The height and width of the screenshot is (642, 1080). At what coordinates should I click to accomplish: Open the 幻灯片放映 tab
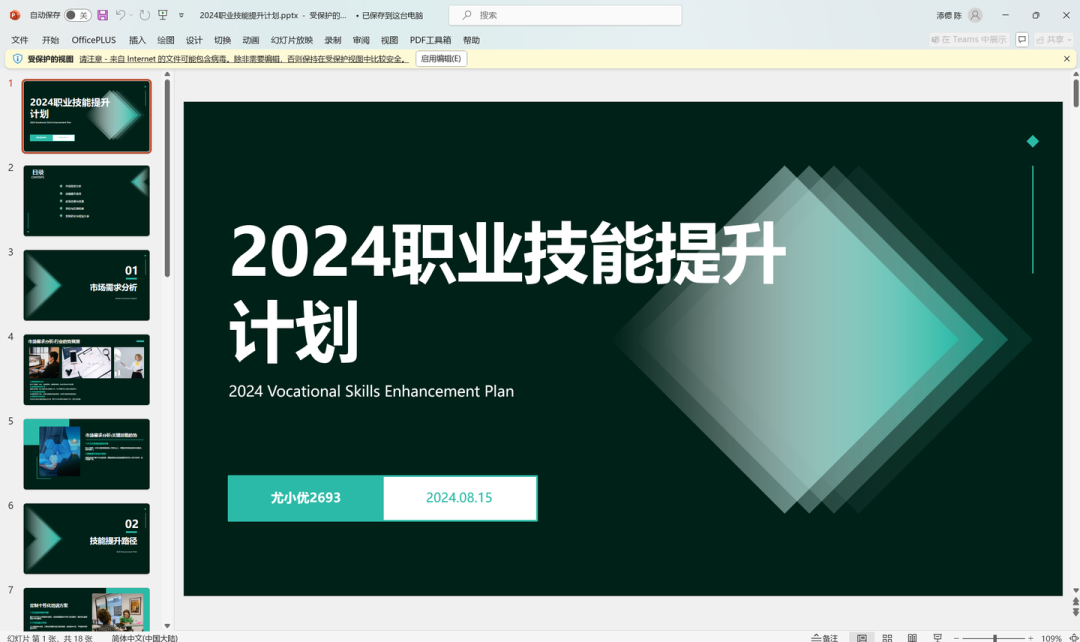tap(292, 40)
